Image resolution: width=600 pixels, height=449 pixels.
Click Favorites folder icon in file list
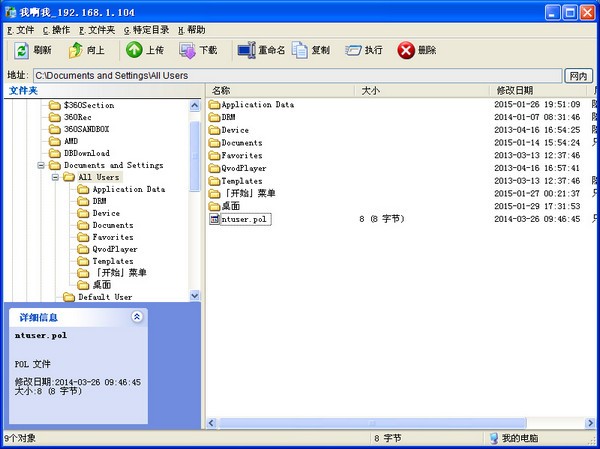[215, 155]
